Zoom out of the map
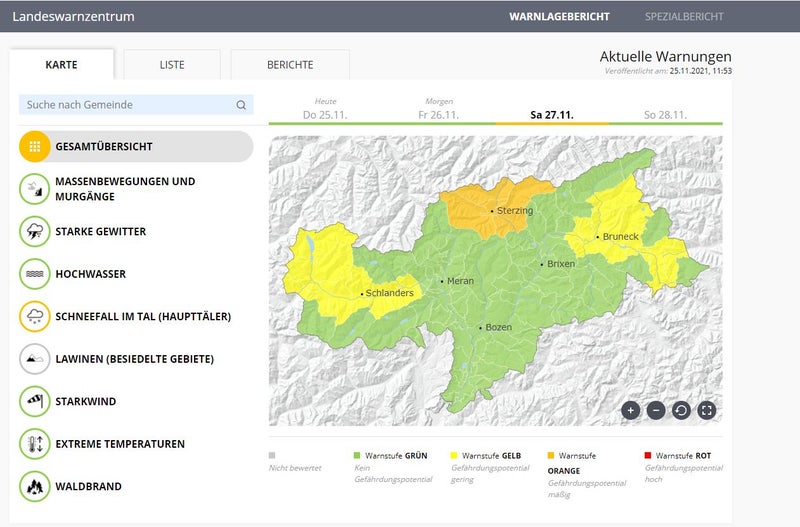Viewport: 800px width, 527px height. click(656, 410)
